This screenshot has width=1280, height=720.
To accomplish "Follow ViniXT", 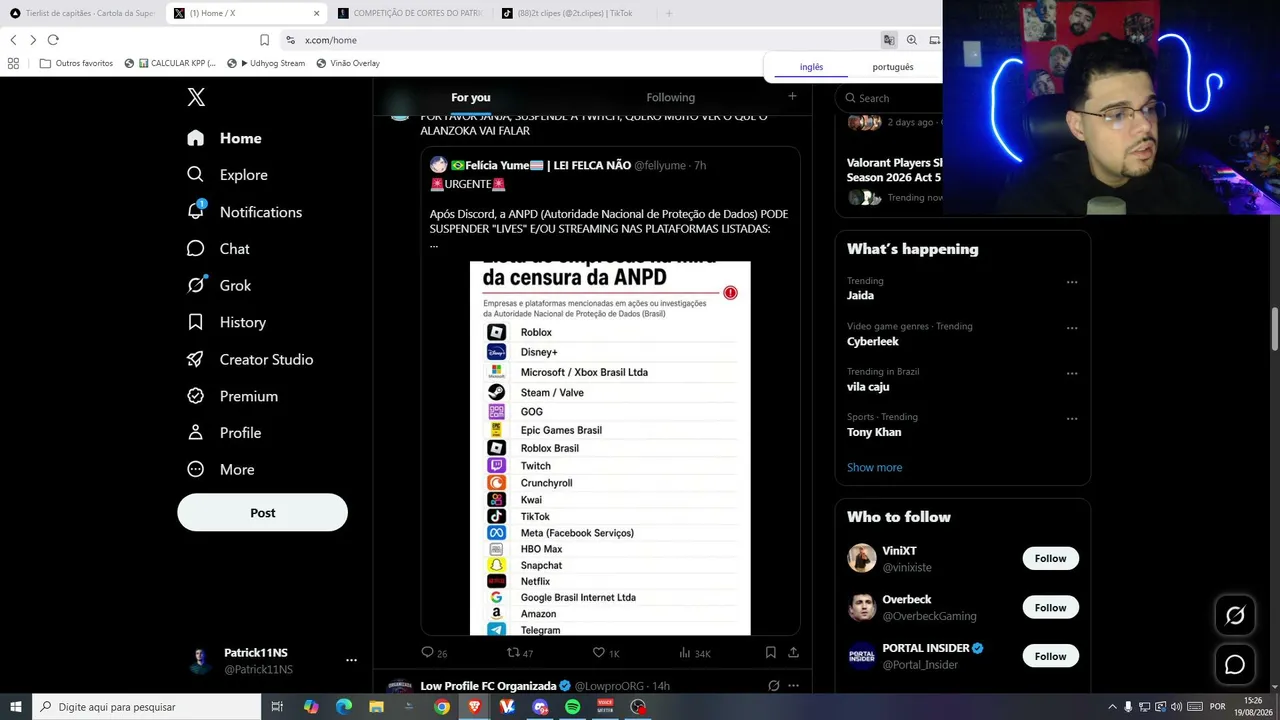I will [1050, 558].
